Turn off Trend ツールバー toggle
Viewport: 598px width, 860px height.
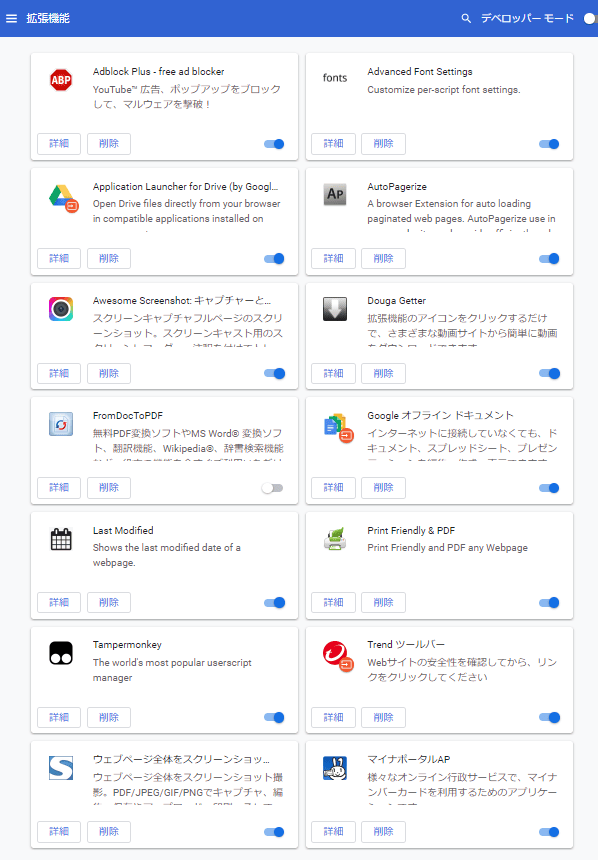click(x=549, y=717)
